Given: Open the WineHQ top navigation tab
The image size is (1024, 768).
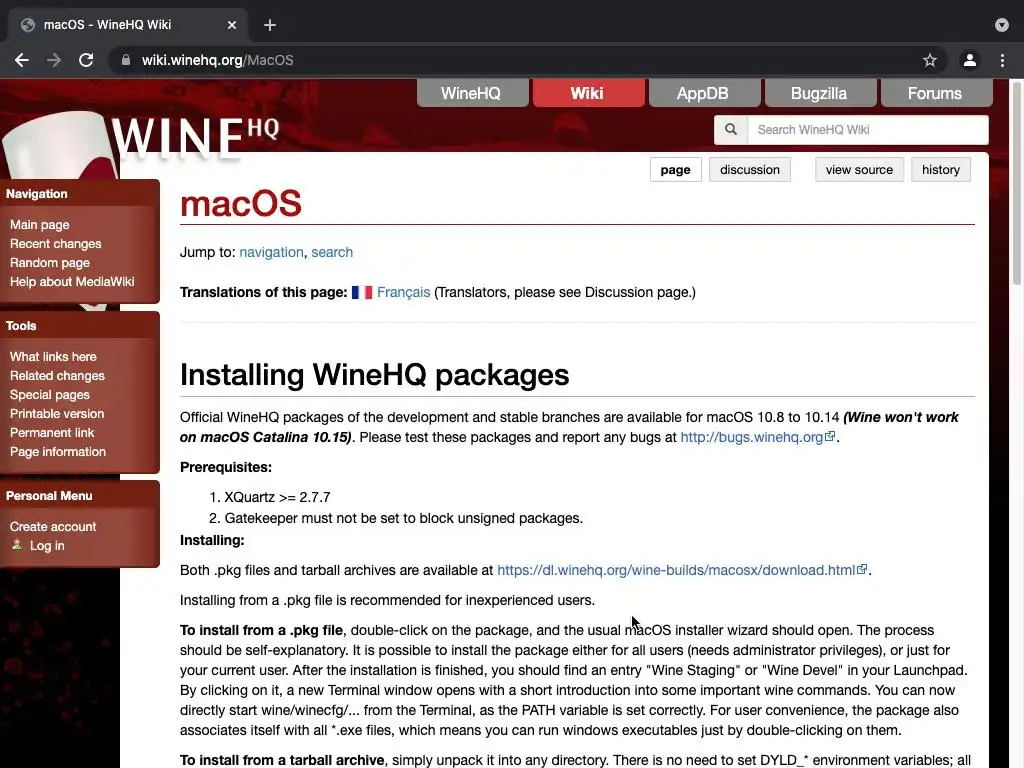Looking at the screenshot, I should pyautogui.click(x=472, y=93).
